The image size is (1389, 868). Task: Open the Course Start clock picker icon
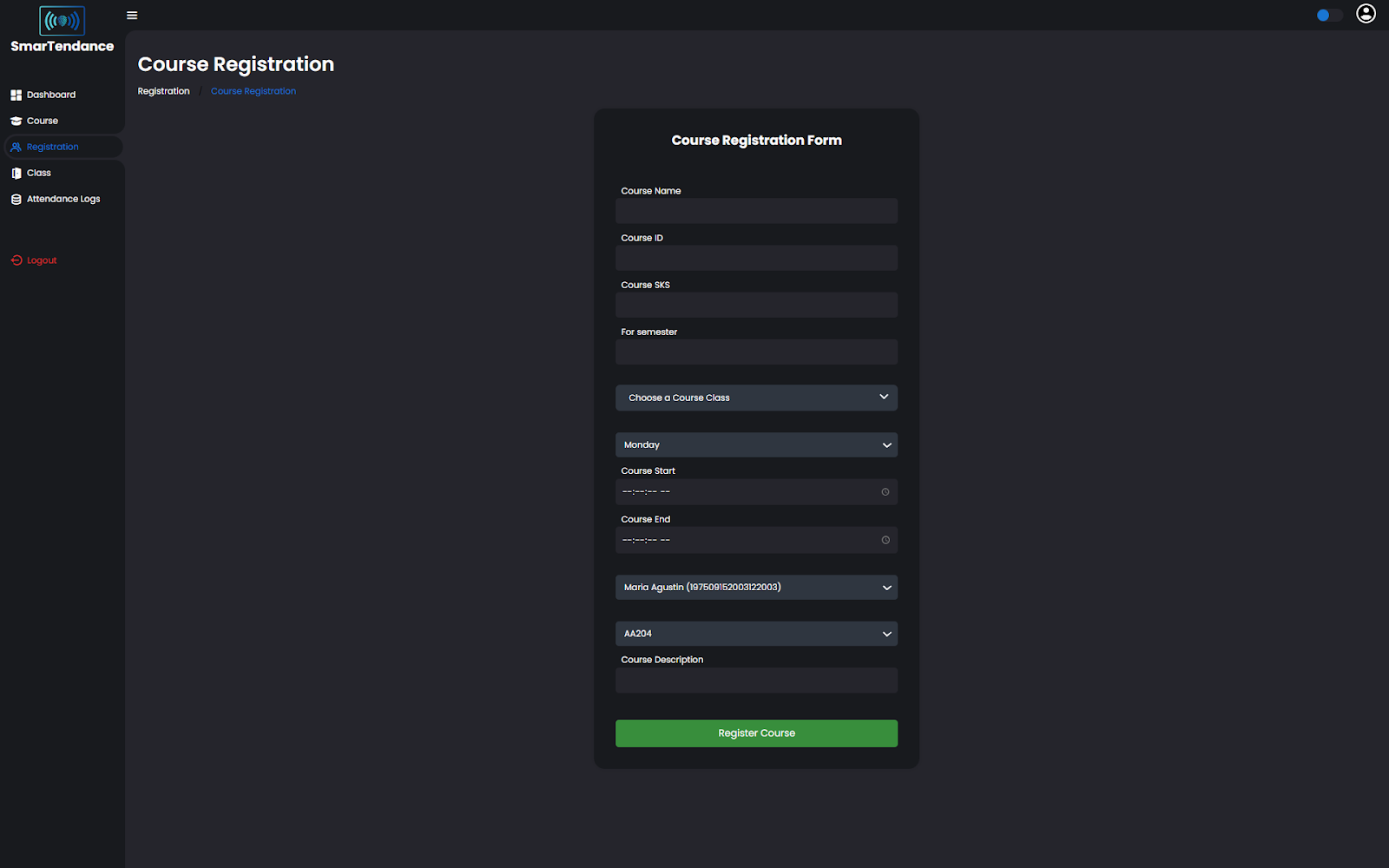click(885, 492)
